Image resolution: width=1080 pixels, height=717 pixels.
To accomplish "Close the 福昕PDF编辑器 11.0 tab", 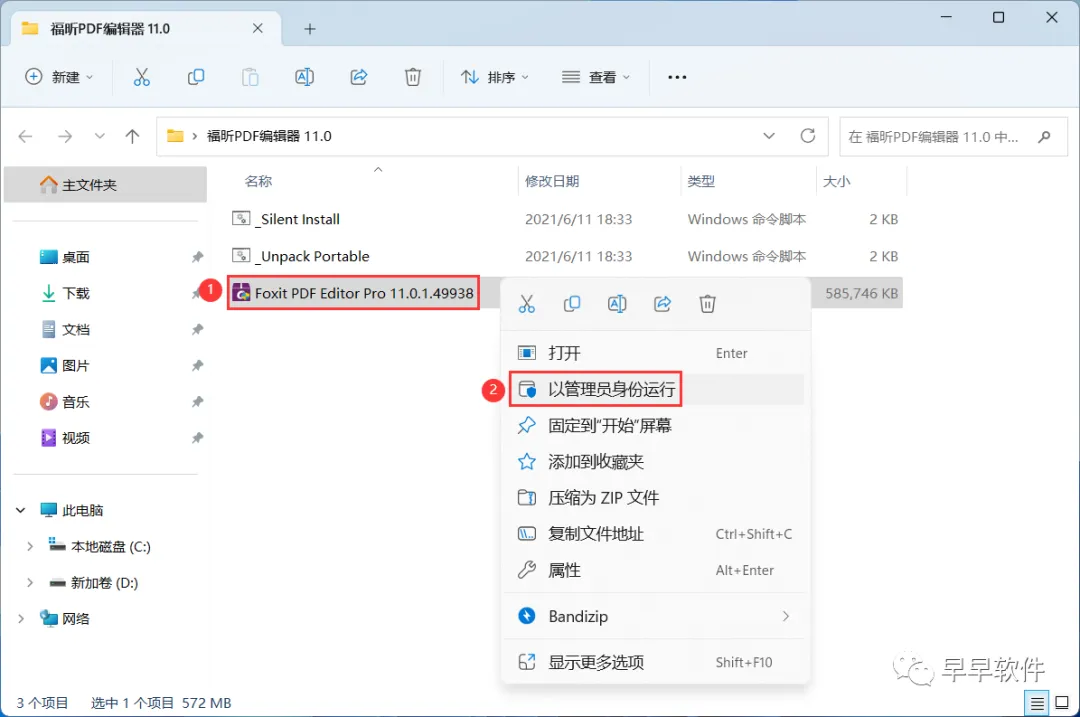I will (x=258, y=28).
